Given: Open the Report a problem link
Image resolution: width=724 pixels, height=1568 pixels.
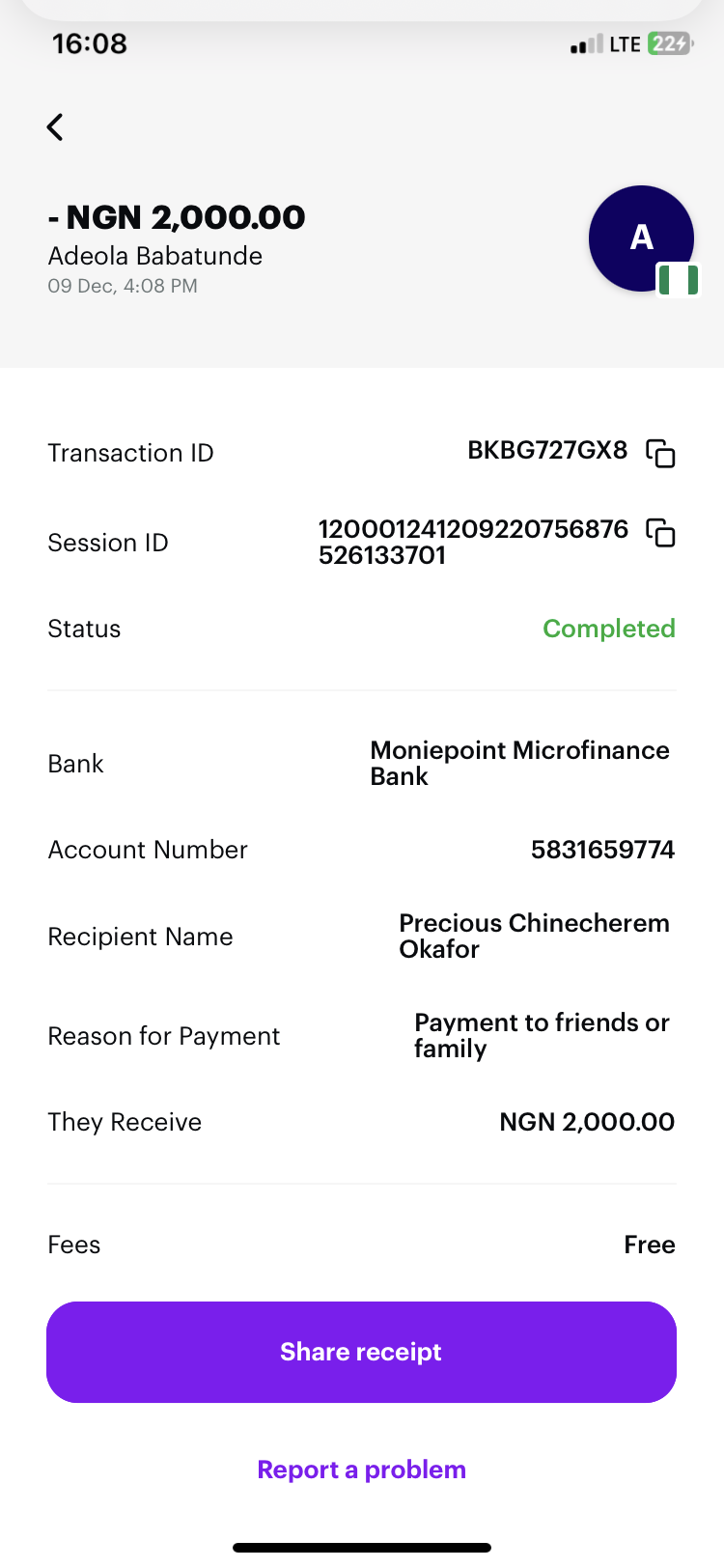Looking at the screenshot, I should click(361, 1470).
